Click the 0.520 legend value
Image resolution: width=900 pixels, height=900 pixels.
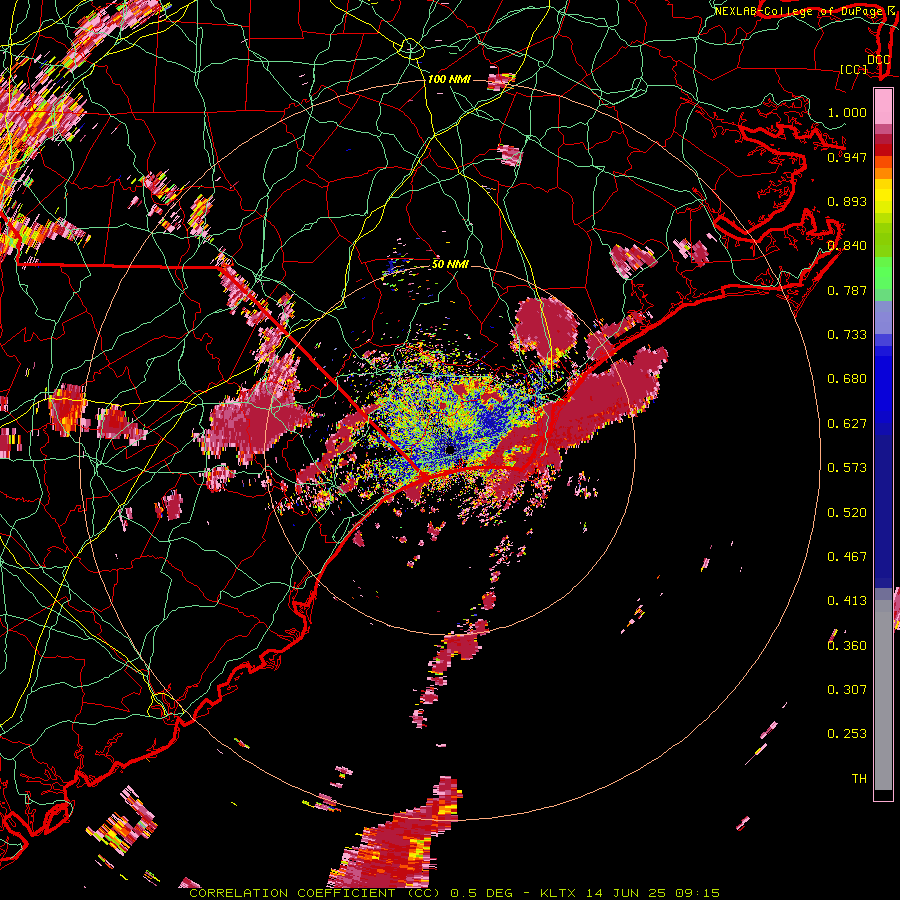[x=847, y=513]
